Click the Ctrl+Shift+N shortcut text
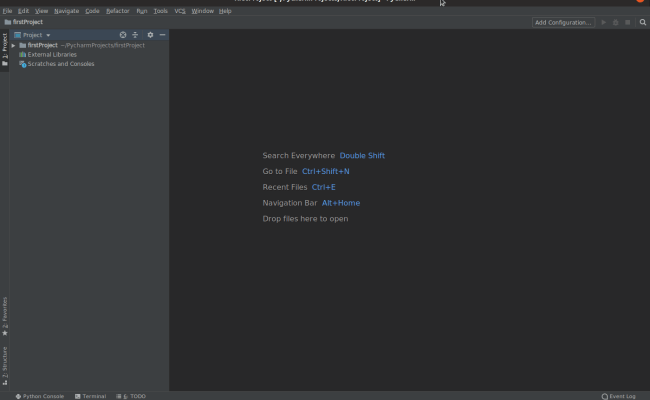Image resolution: width=650 pixels, height=400 pixels. (325, 171)
